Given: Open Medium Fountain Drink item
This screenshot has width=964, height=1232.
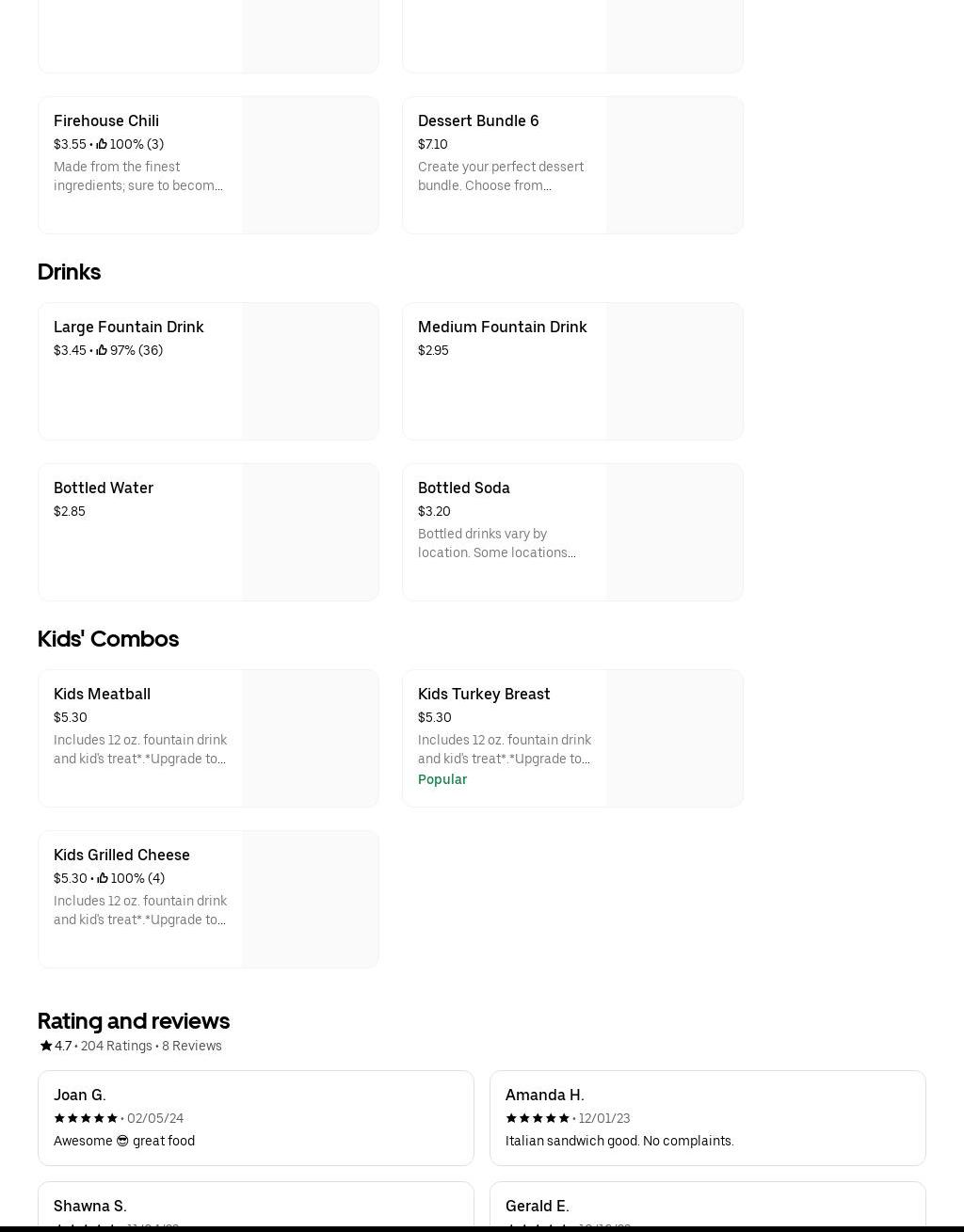Looking at the screenshot, I should pyautogui.click(x=502, y=327).
